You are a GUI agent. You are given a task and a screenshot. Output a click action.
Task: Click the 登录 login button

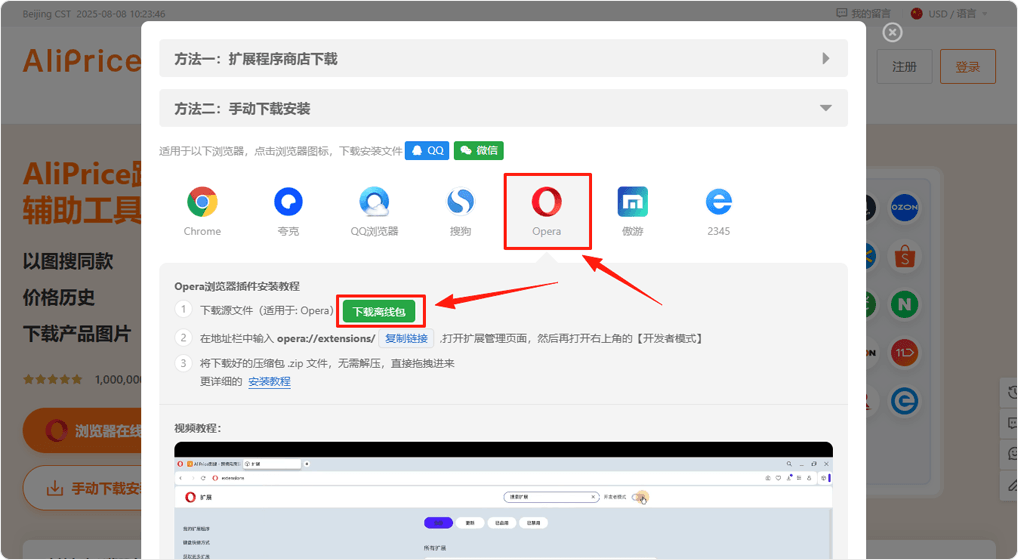click(967, 67)
